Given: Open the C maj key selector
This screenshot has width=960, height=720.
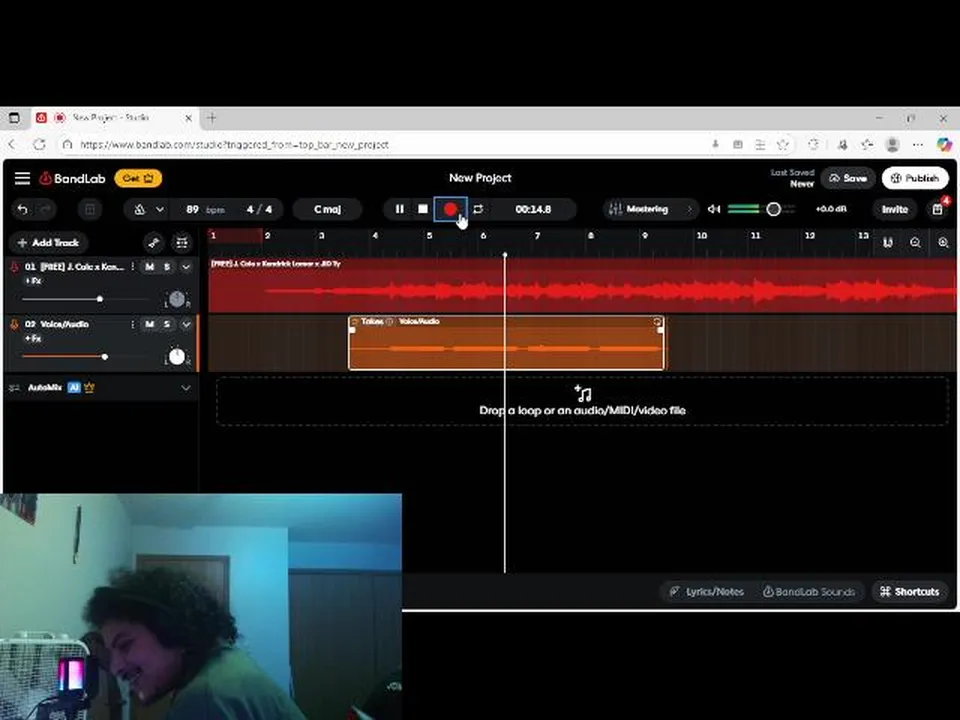Looking at the screenshot, I should tap(327, 209).
